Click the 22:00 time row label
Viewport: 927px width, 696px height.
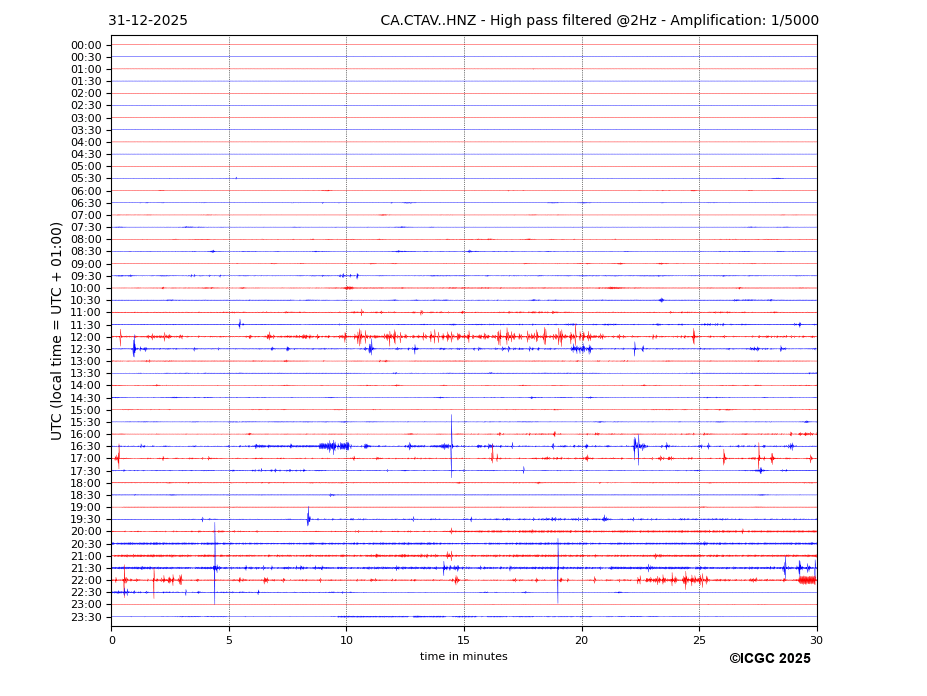click(x=86, y=580)
